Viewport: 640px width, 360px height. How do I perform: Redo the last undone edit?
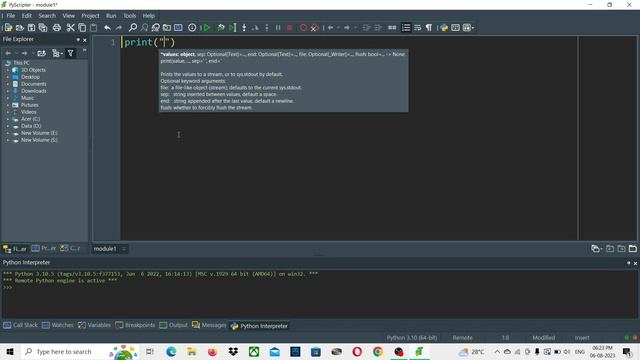tap(119, 28)
